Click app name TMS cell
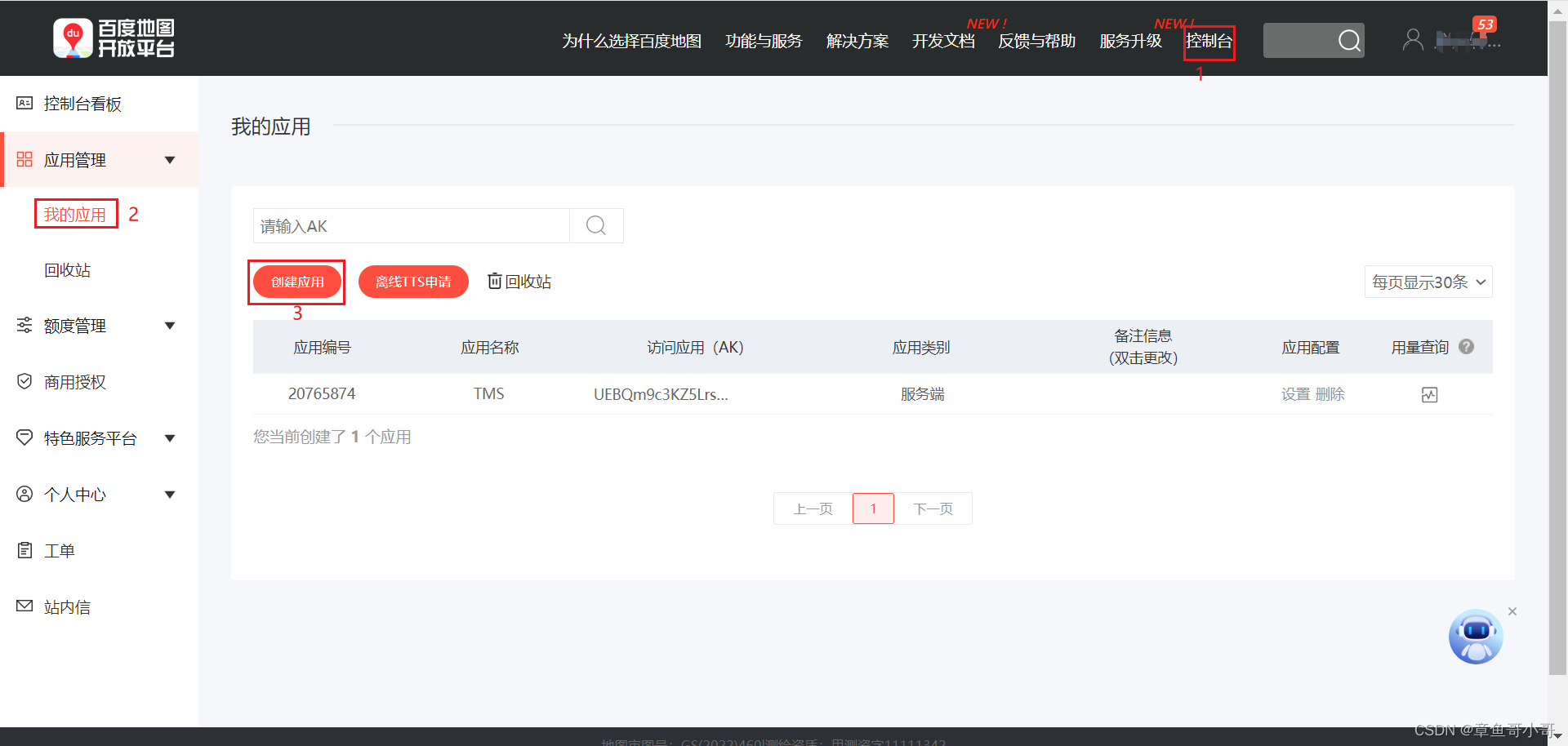1568x746 pixels. 489,393
